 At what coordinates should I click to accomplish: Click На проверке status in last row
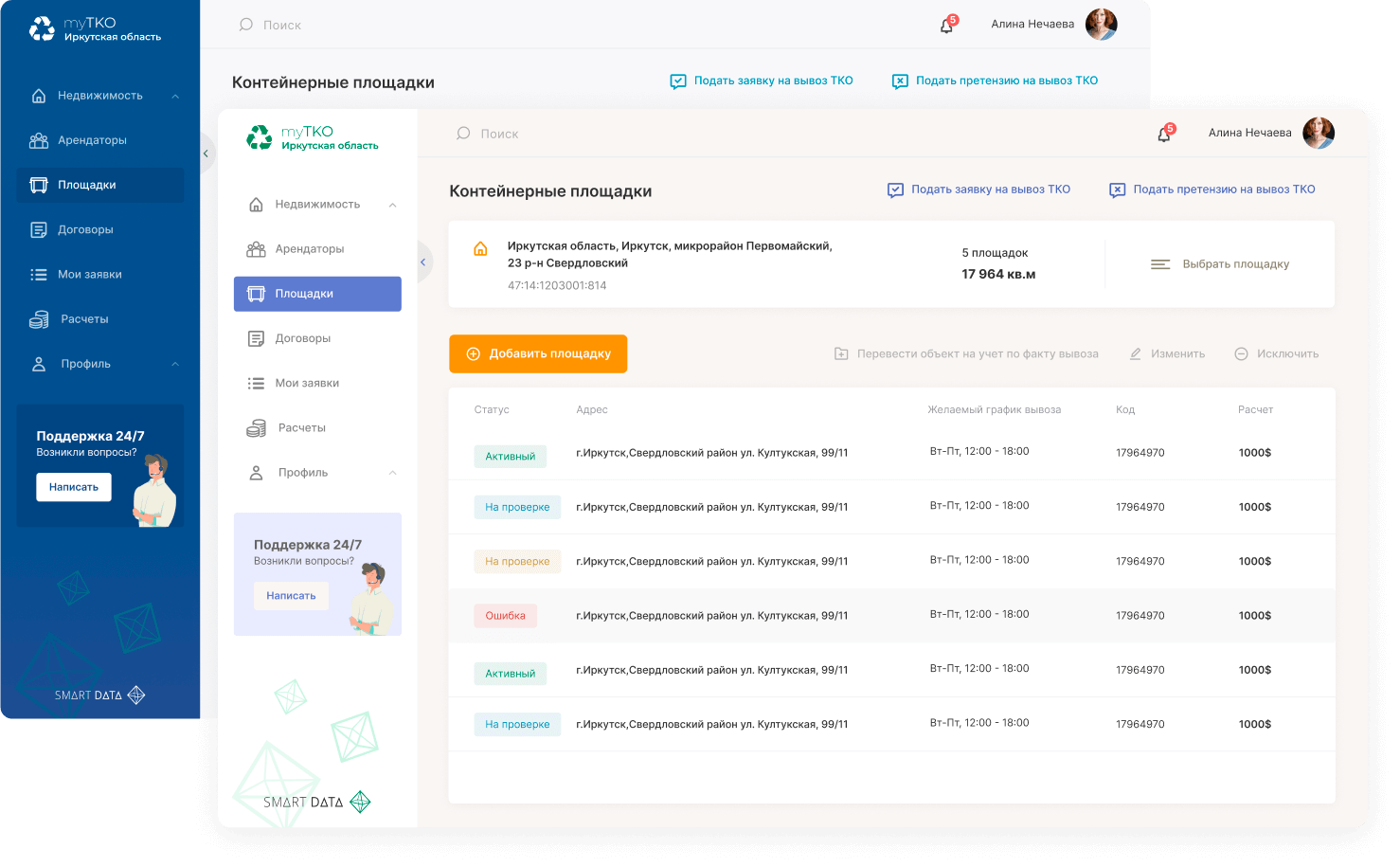[517, 724]
